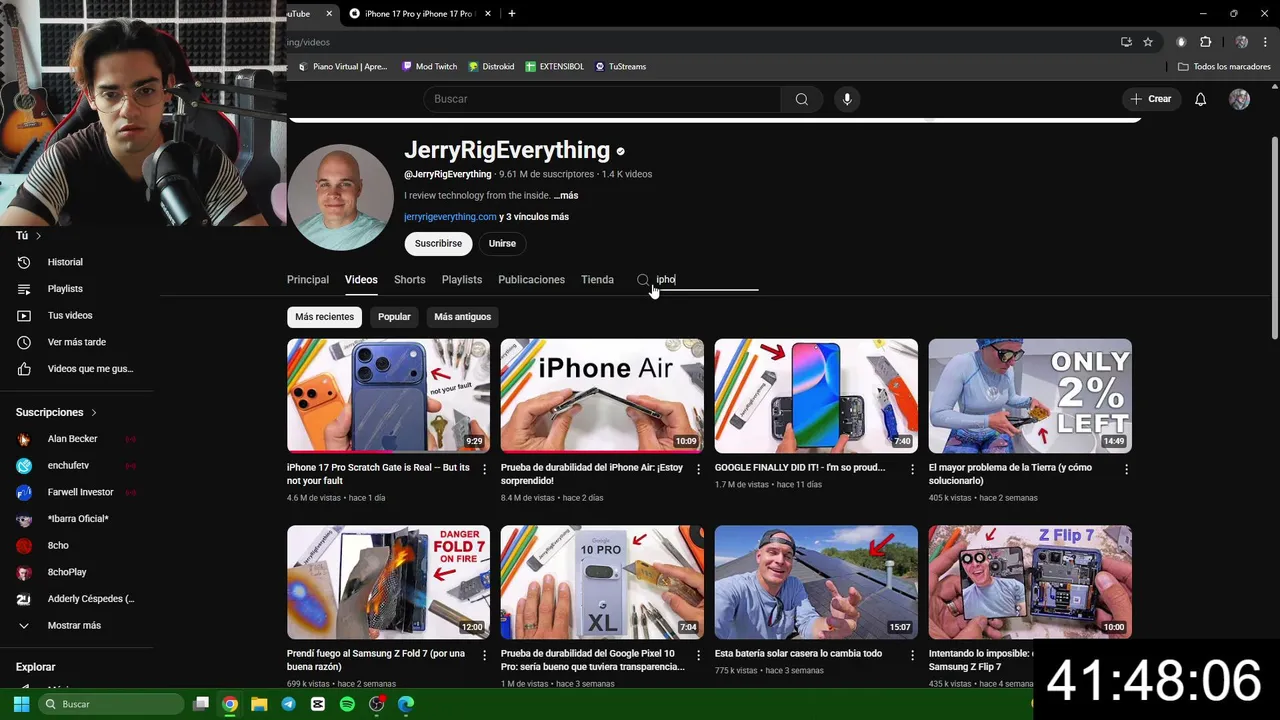The width and height of the screenshot is (1280, 720).
Task: Open options for Esta batería solar casera video
Action: [912, 655]
